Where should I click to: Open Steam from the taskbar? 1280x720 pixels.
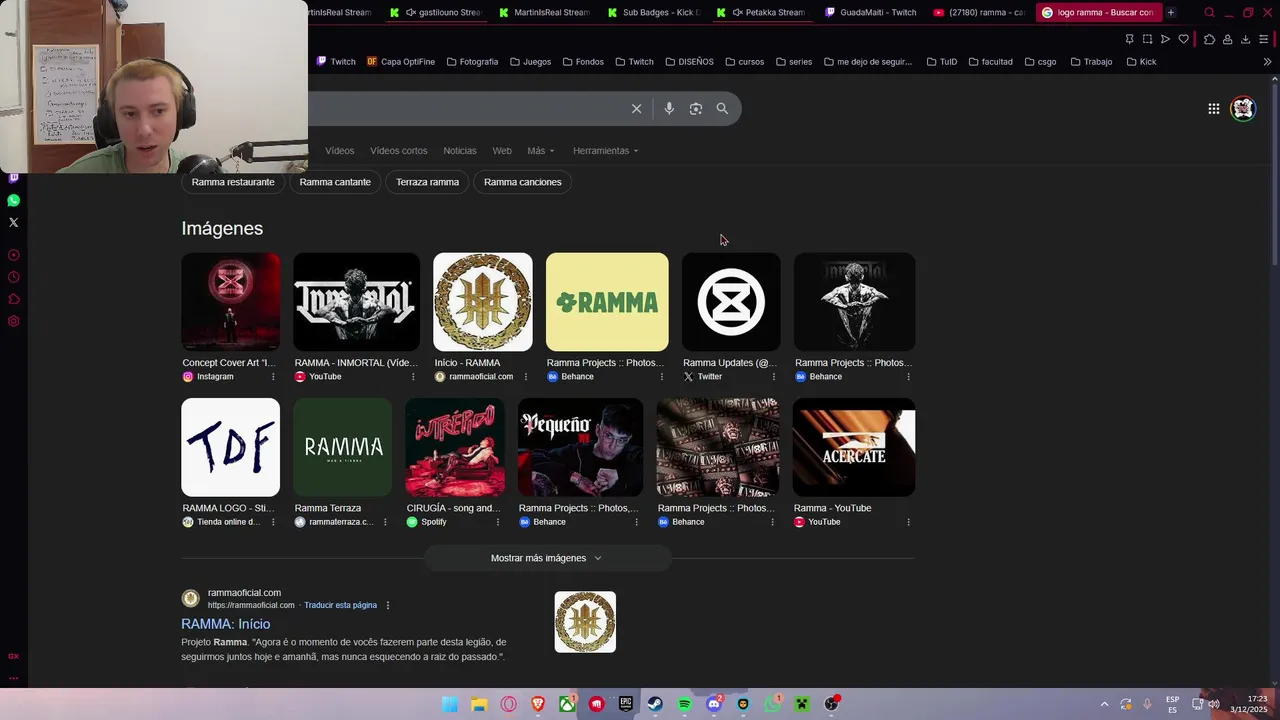click(655, 704)
